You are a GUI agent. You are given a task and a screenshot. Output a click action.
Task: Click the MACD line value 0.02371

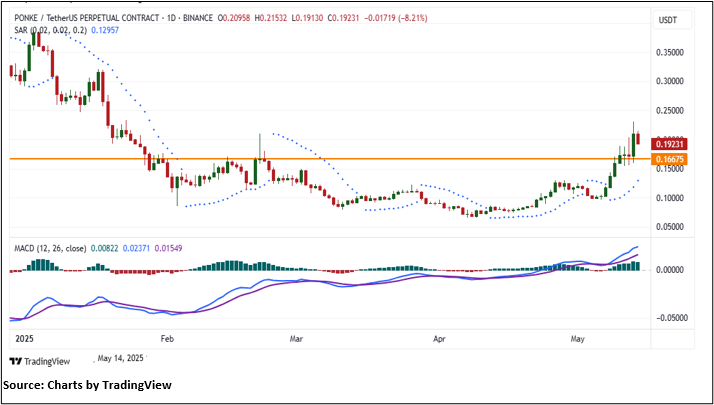pyautogui.click(x=137, y=249)
